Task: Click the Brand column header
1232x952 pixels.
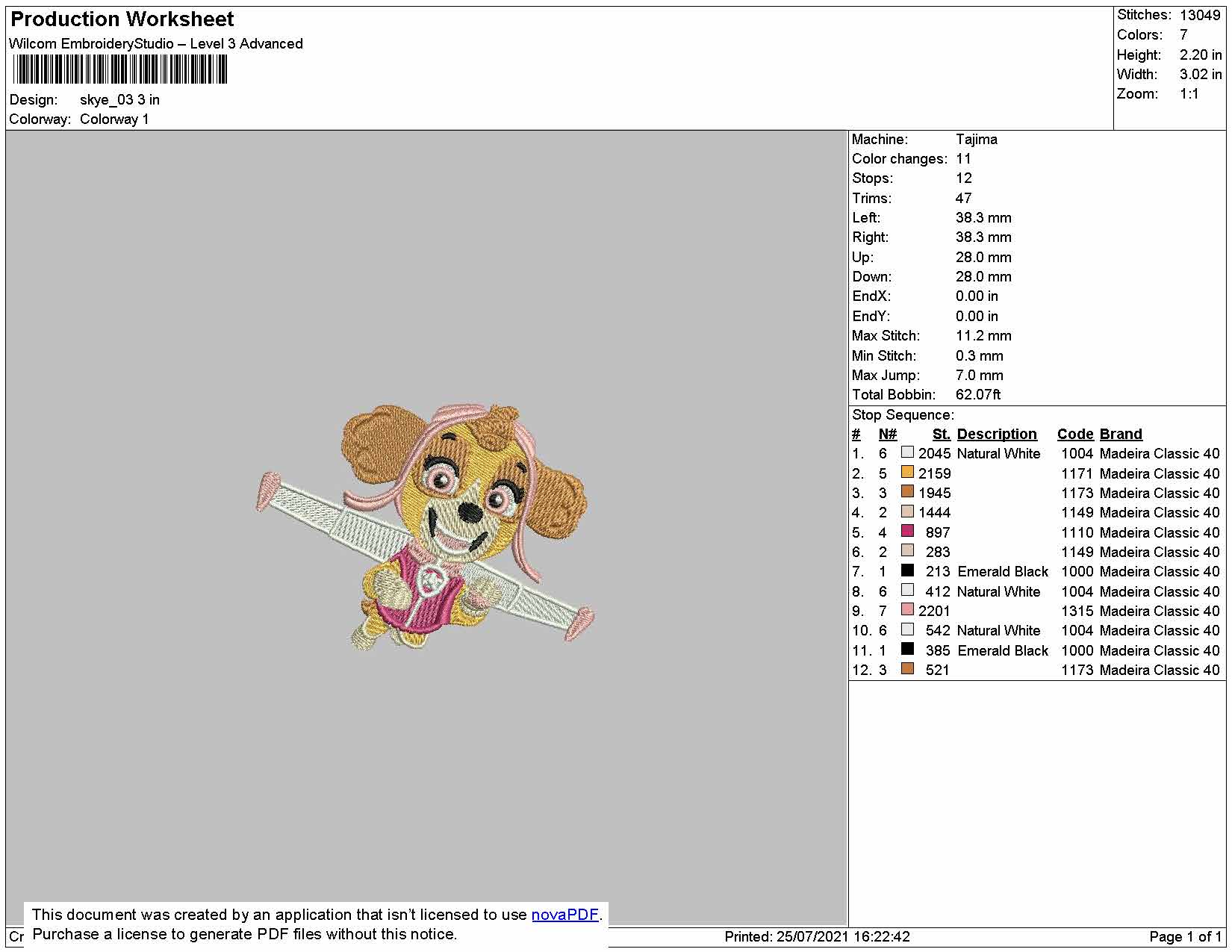Action: pyautogui.click(x=1121, y=434)
